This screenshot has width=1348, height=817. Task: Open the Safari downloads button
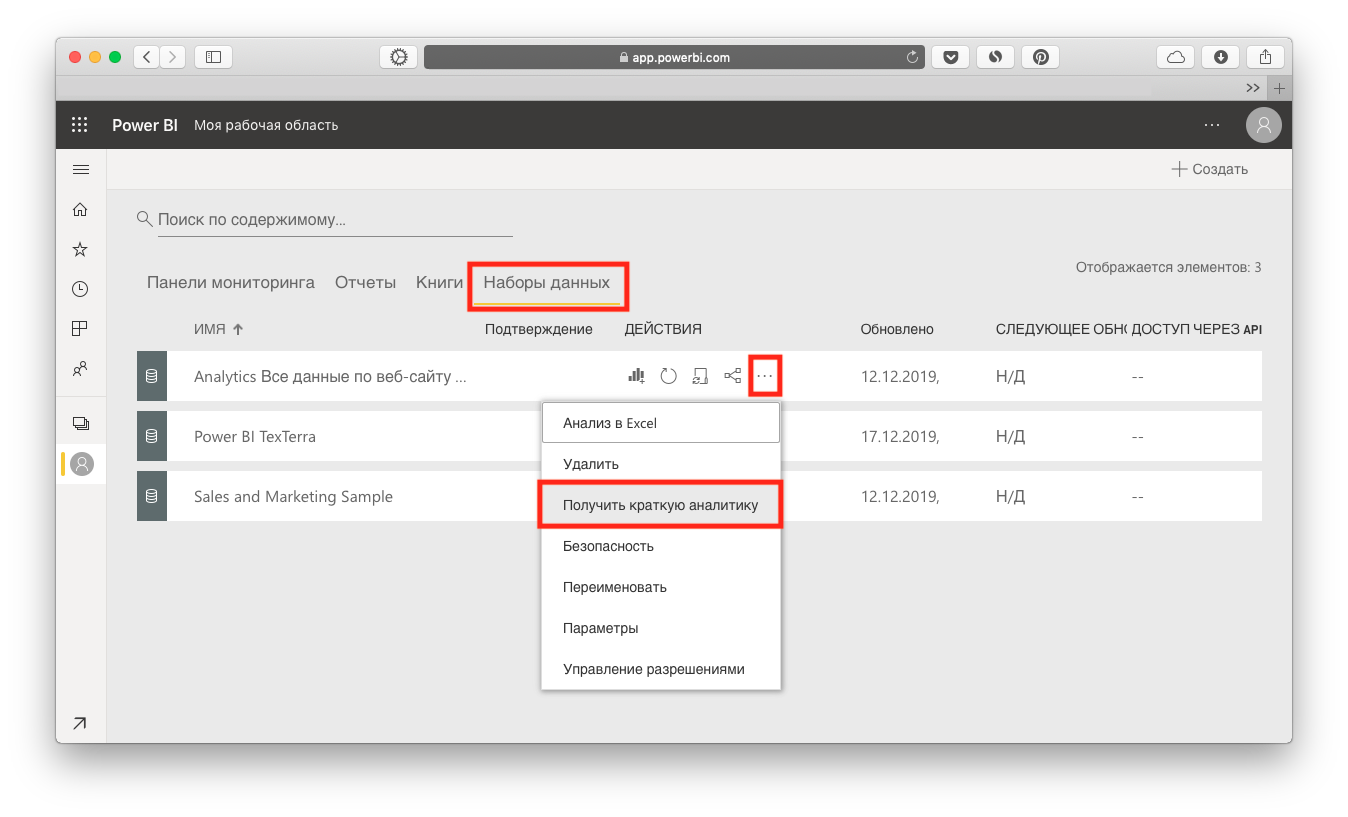pyautogui.click(x=1220, y=57)
